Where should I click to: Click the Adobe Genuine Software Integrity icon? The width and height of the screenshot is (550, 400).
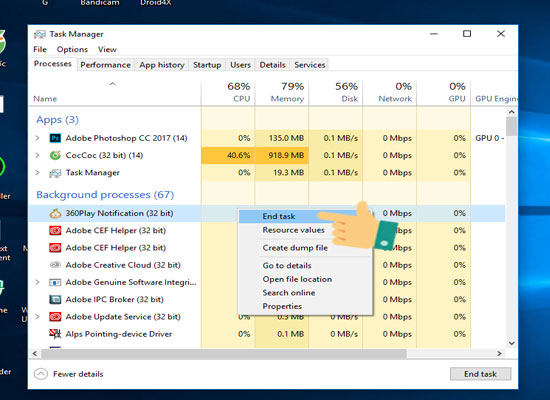tap(55, 282)
